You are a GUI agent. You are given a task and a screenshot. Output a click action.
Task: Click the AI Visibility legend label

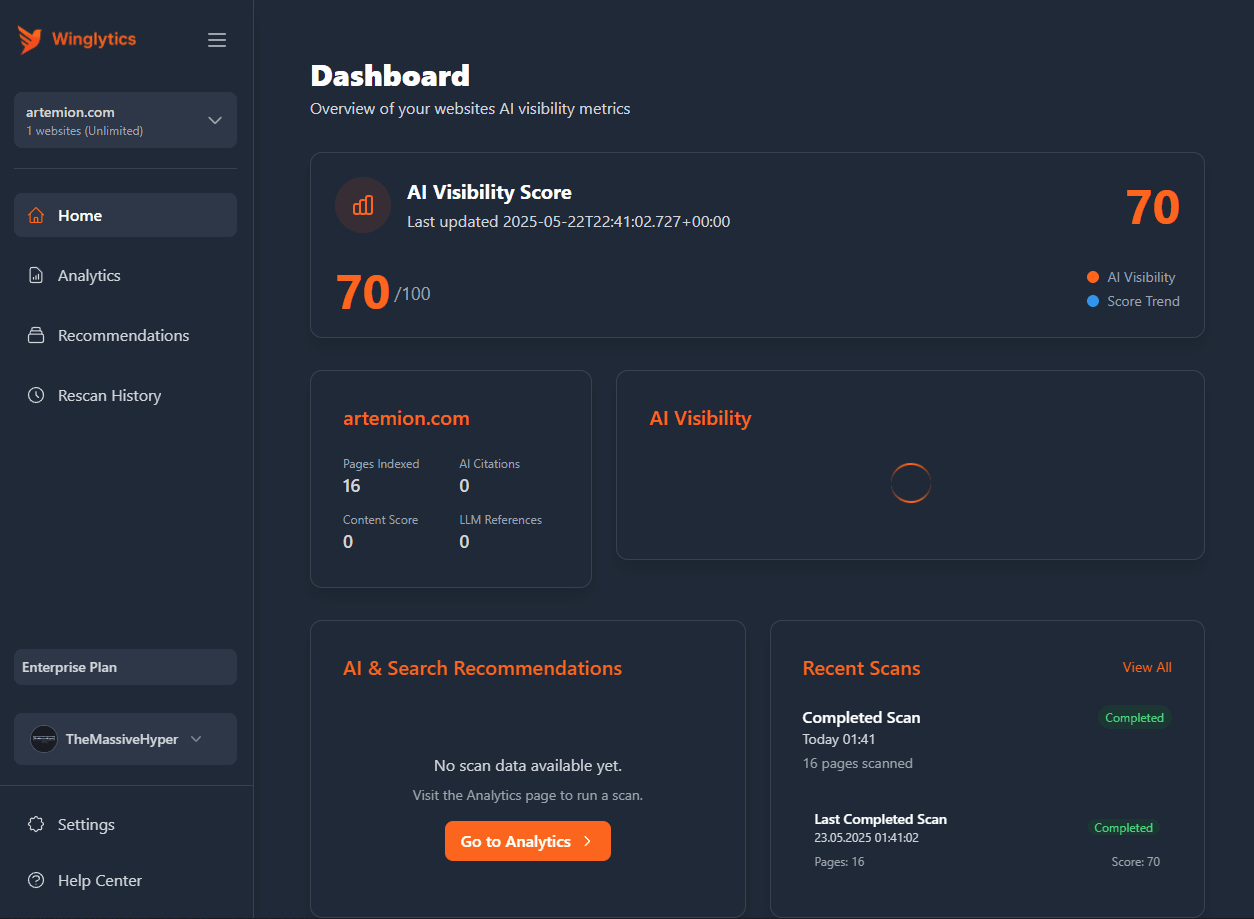pos(1141,277)
